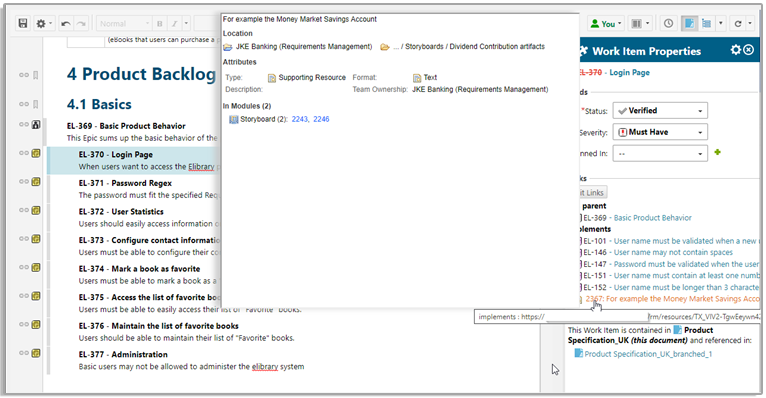Image resolution: width=766 pixels, height=398 pixels.
Task: Select the EL-377 - Administration work item
Action: click(123, 355)
